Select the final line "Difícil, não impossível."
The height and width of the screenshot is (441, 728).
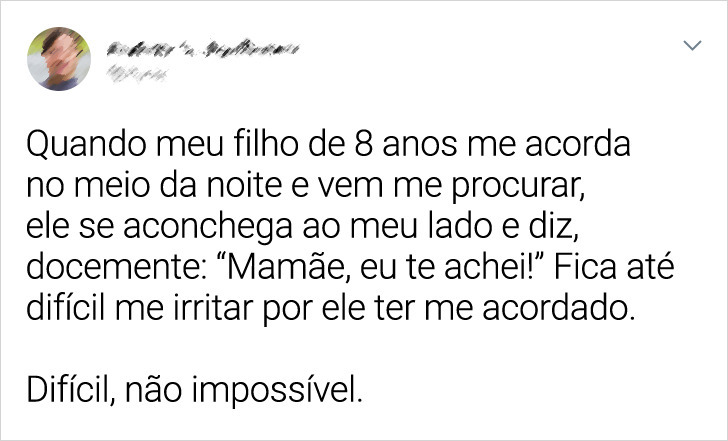[x=194, y=390]
